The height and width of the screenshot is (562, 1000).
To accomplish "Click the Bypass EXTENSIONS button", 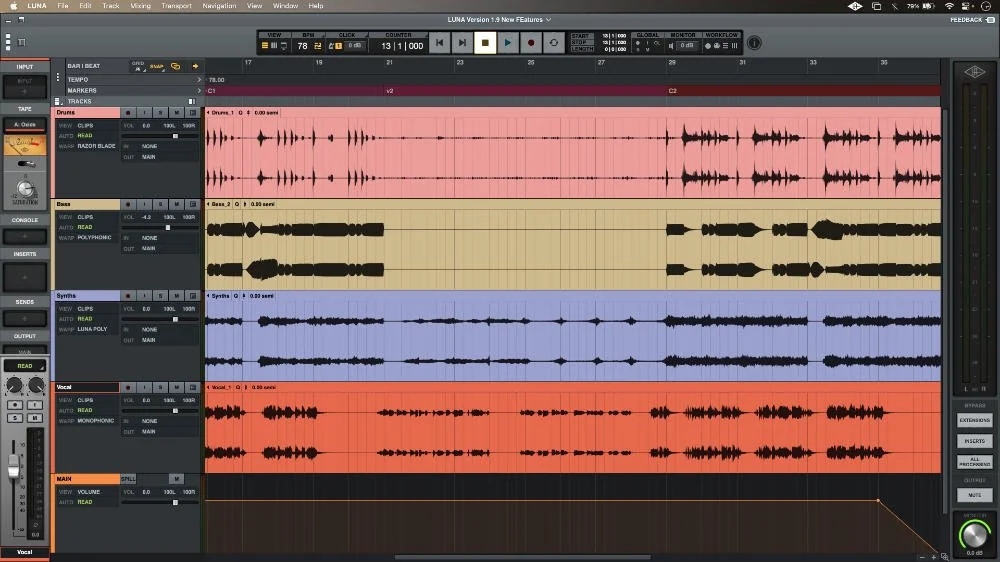I will click(x=974, y=420).
